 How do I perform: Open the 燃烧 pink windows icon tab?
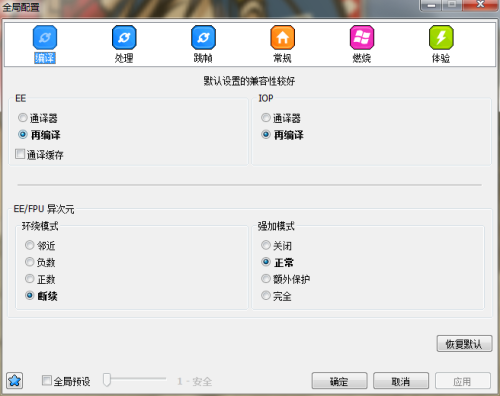(x=362, y=37)
